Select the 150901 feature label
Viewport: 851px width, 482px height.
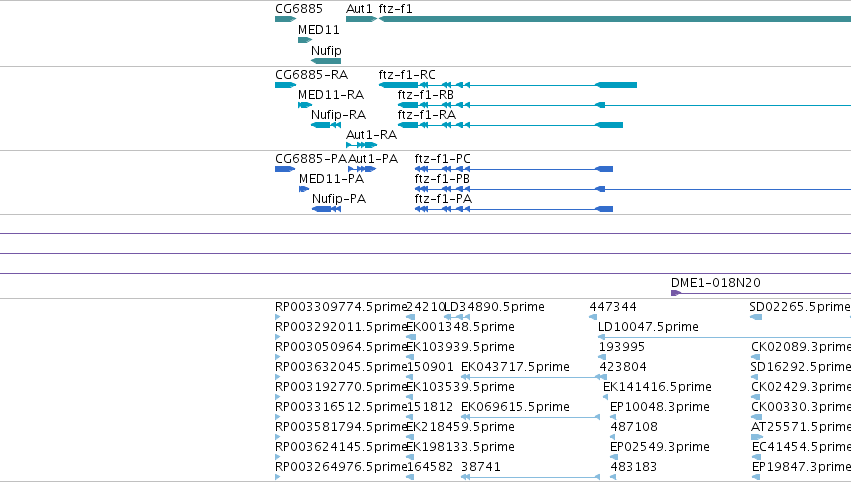[429, 367]
